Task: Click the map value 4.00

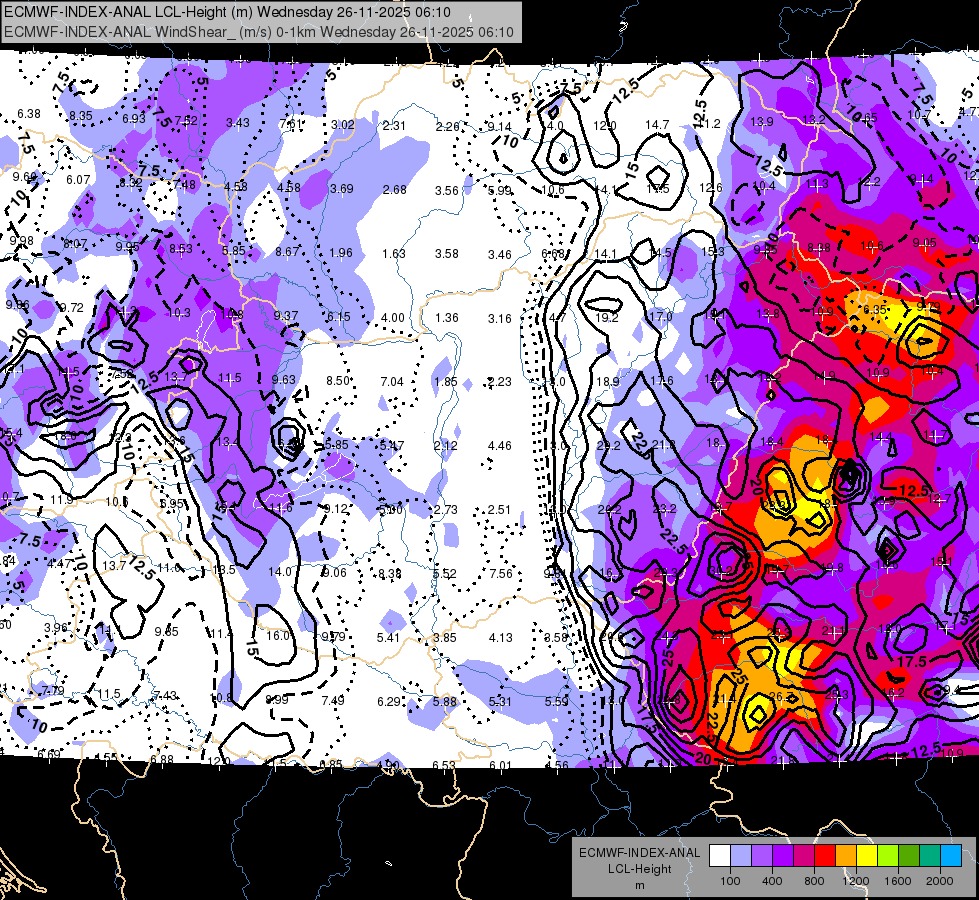Action: 393,318
